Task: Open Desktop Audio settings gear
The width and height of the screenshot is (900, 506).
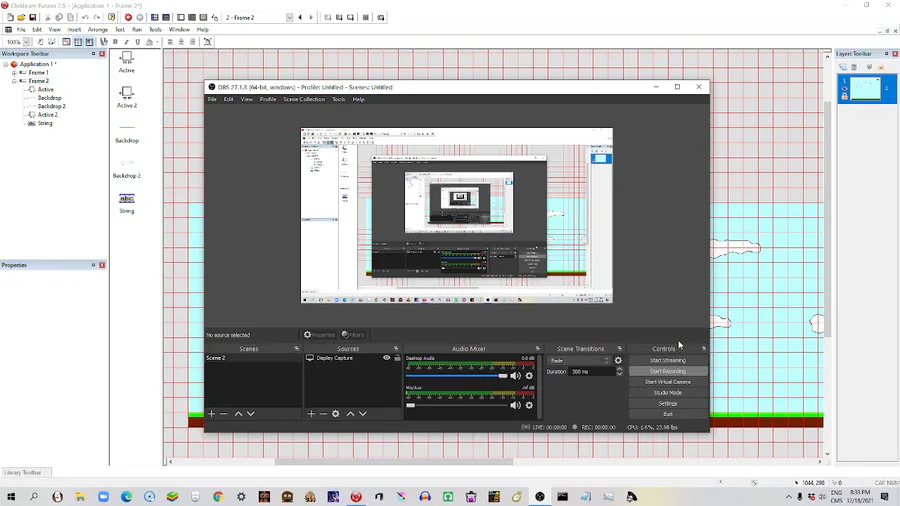Action: 529,376
